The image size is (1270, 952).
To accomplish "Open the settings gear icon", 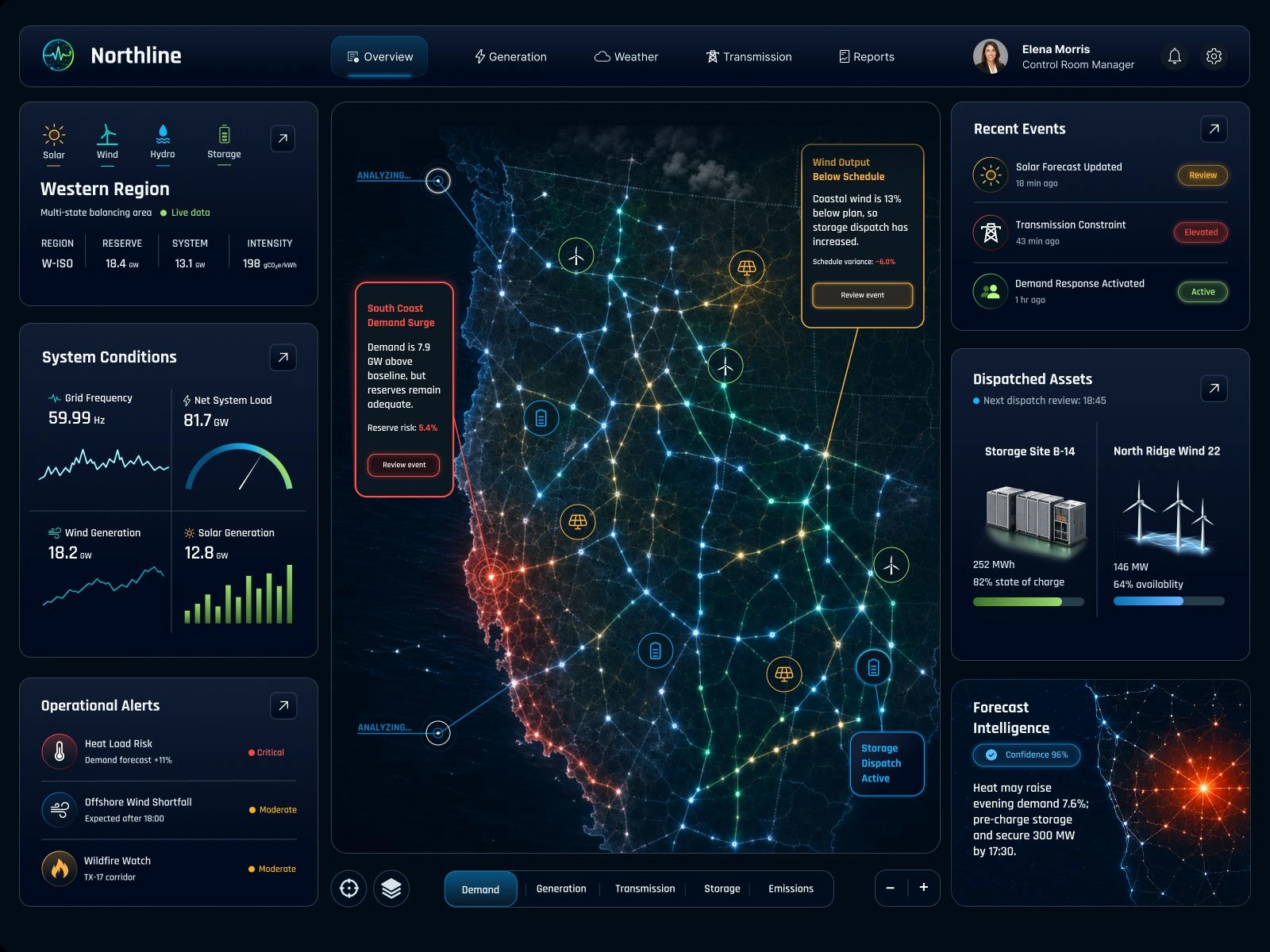I will click(1214, 56).
